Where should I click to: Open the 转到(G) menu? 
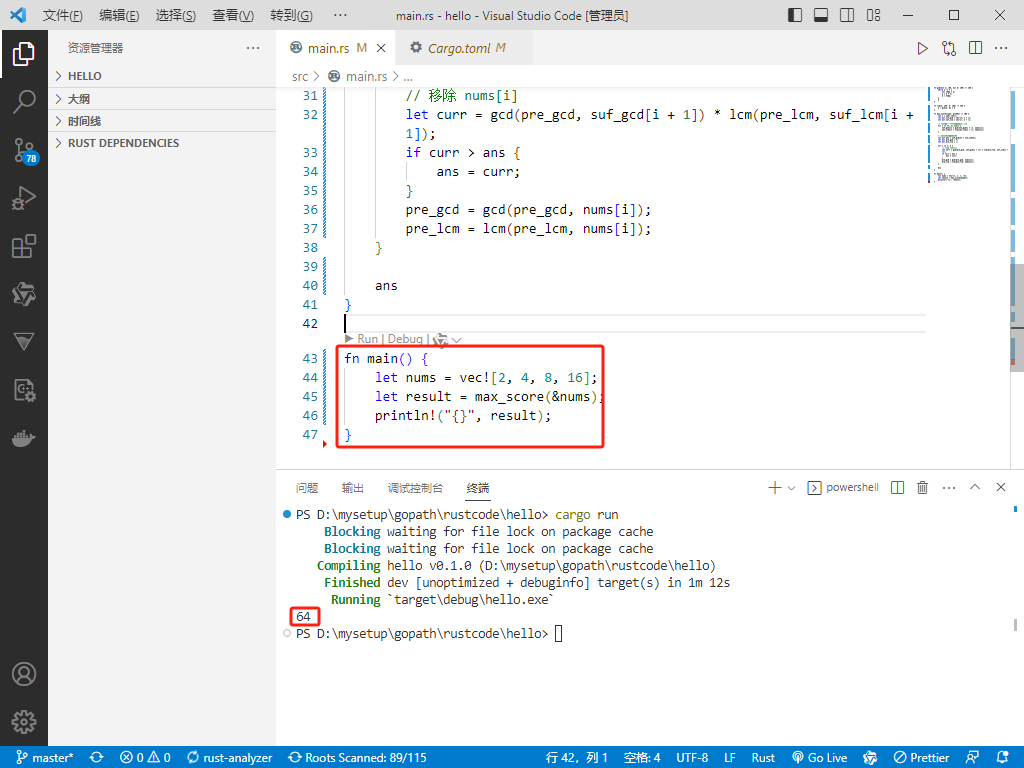[291, 15]
